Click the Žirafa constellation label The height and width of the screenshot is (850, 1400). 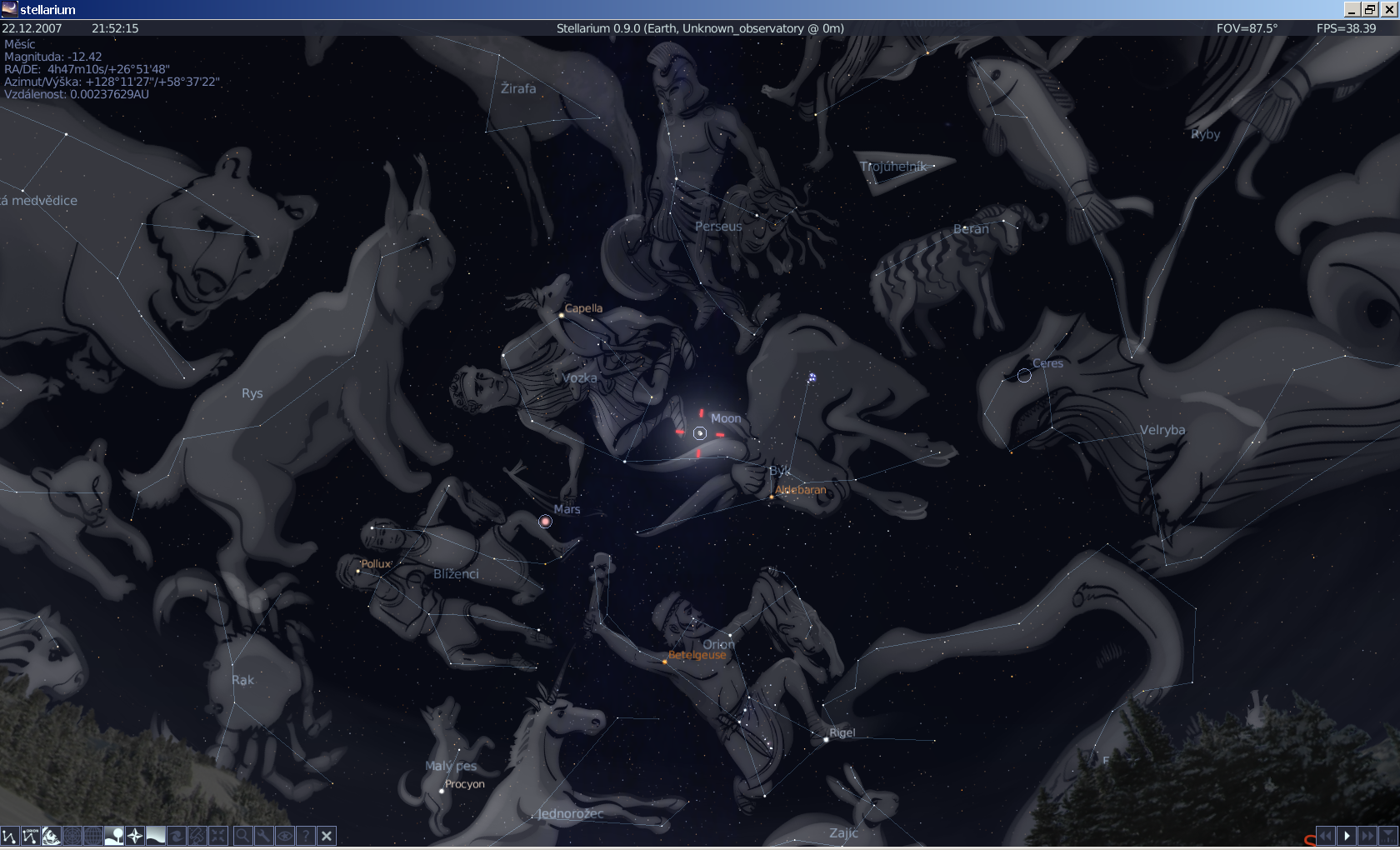pyautogui.click(x=518, y=88)
